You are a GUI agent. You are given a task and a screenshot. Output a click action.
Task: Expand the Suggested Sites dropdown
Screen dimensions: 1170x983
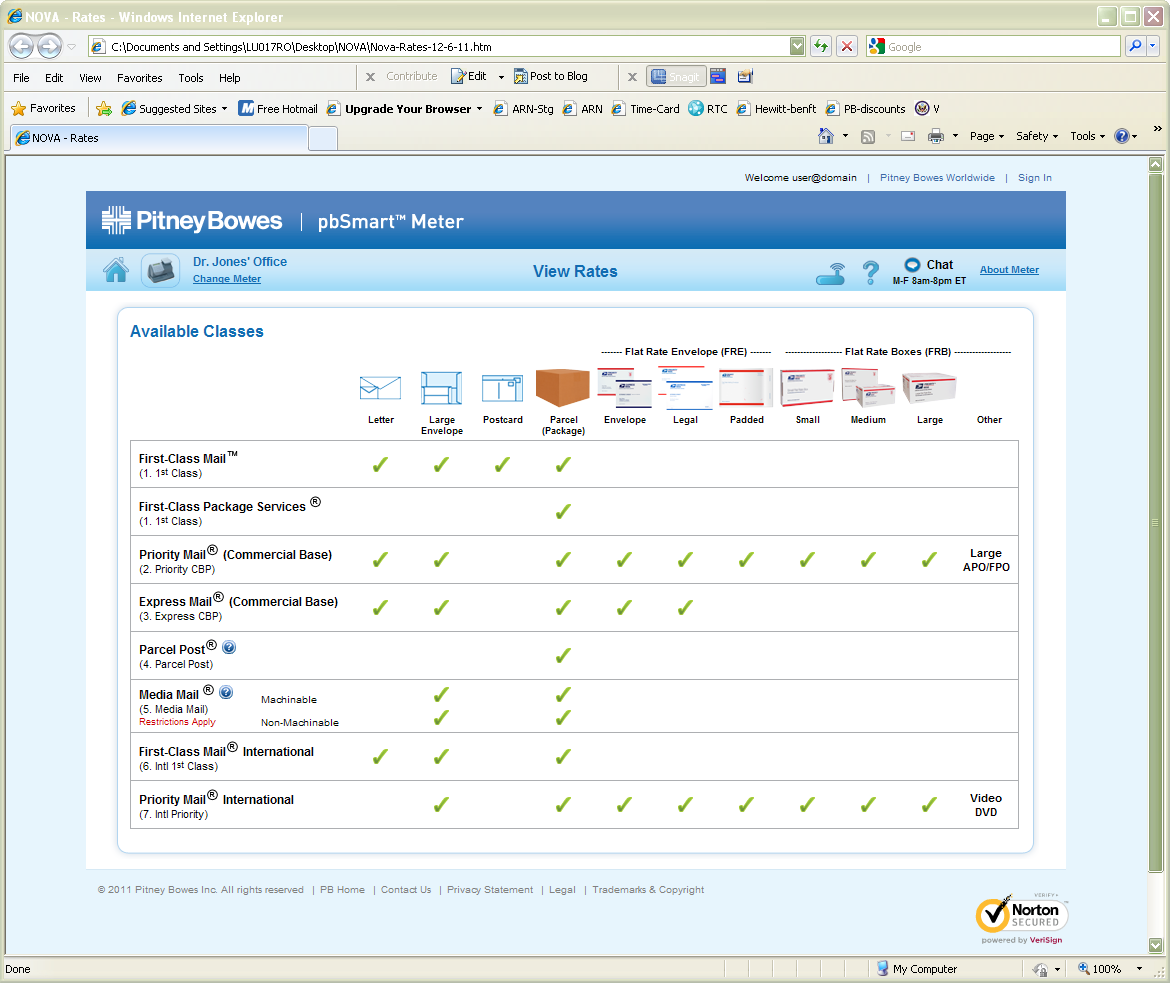point(225,109)
